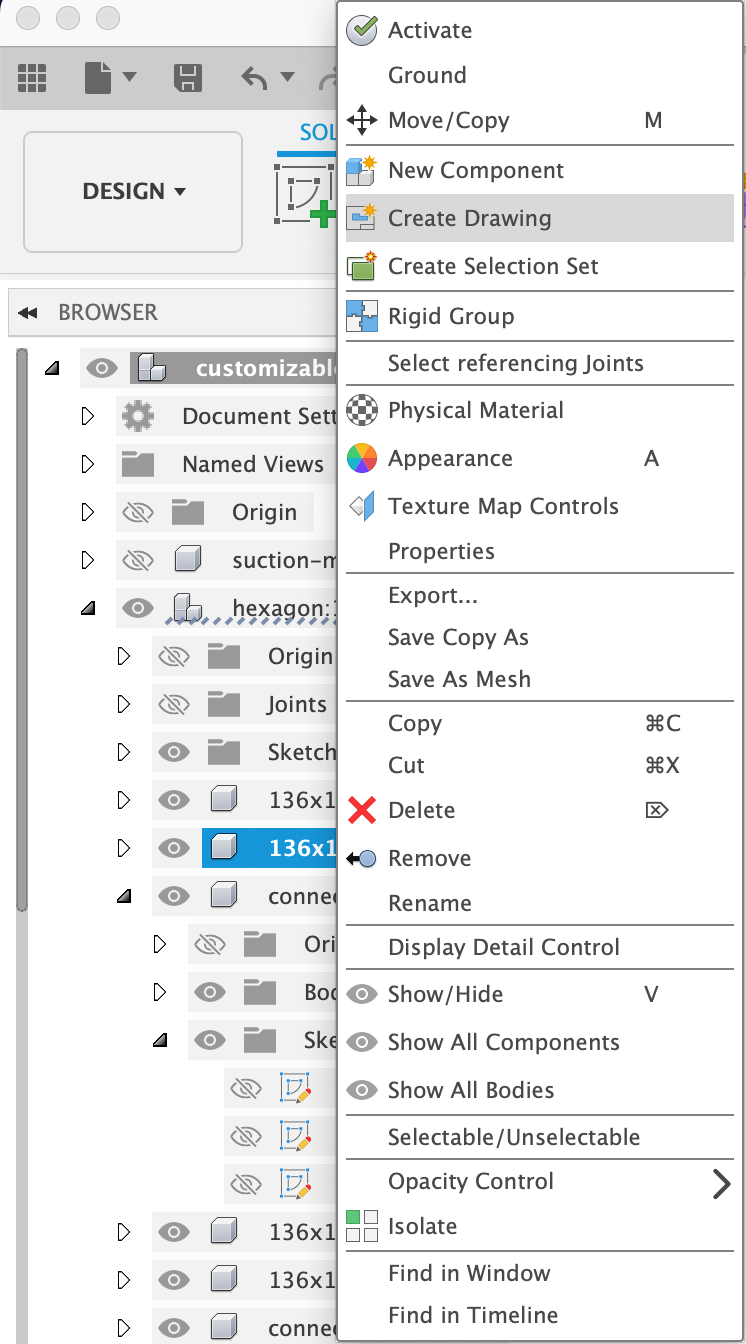The width and height of the screenshot is (746, 1344).
Task: Open the Opacity Control submenu arrow
Action: click(x=721, y=1184)
